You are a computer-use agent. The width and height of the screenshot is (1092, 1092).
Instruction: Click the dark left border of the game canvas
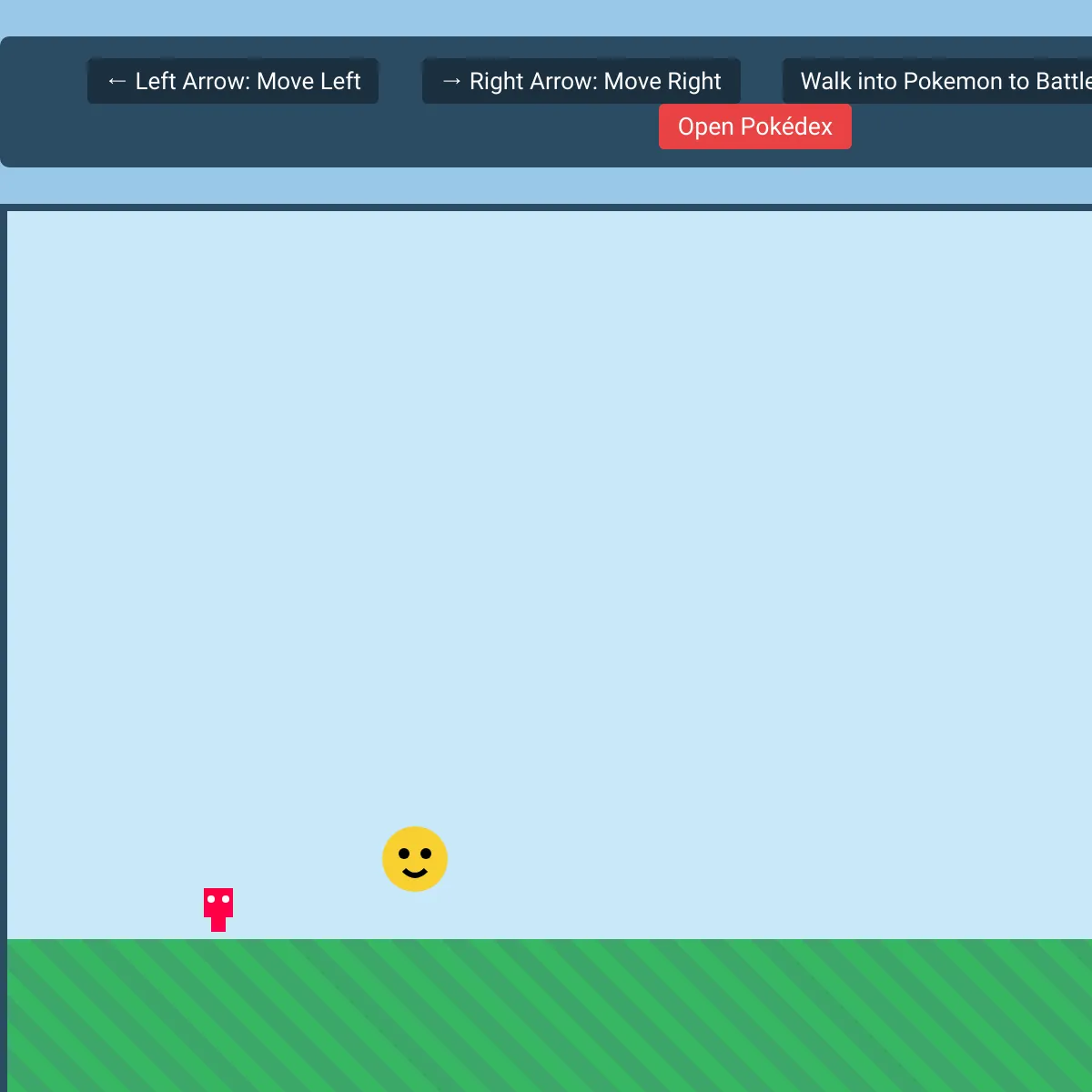4,637
